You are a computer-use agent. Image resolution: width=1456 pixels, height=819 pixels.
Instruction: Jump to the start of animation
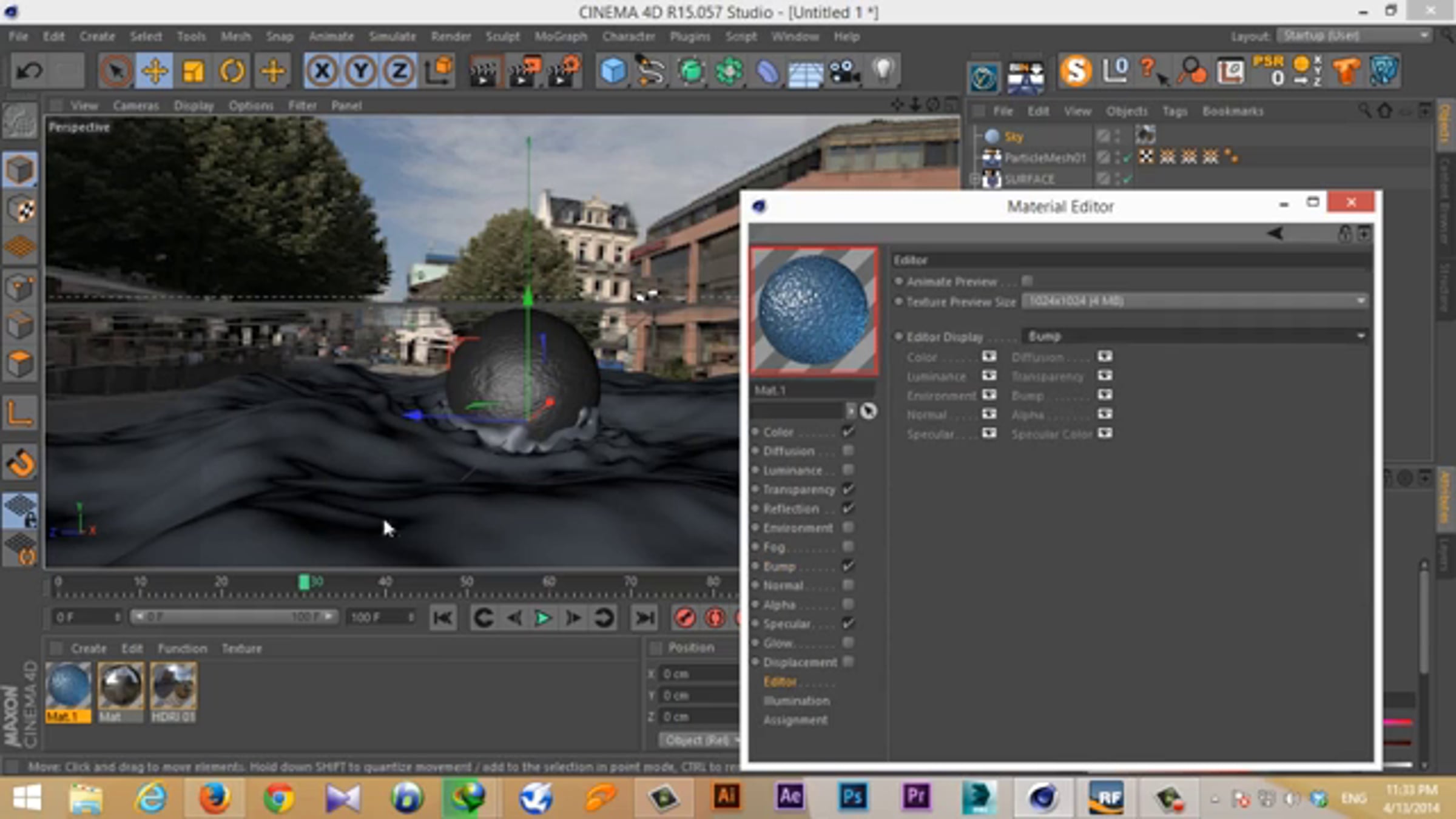point(443,618)
